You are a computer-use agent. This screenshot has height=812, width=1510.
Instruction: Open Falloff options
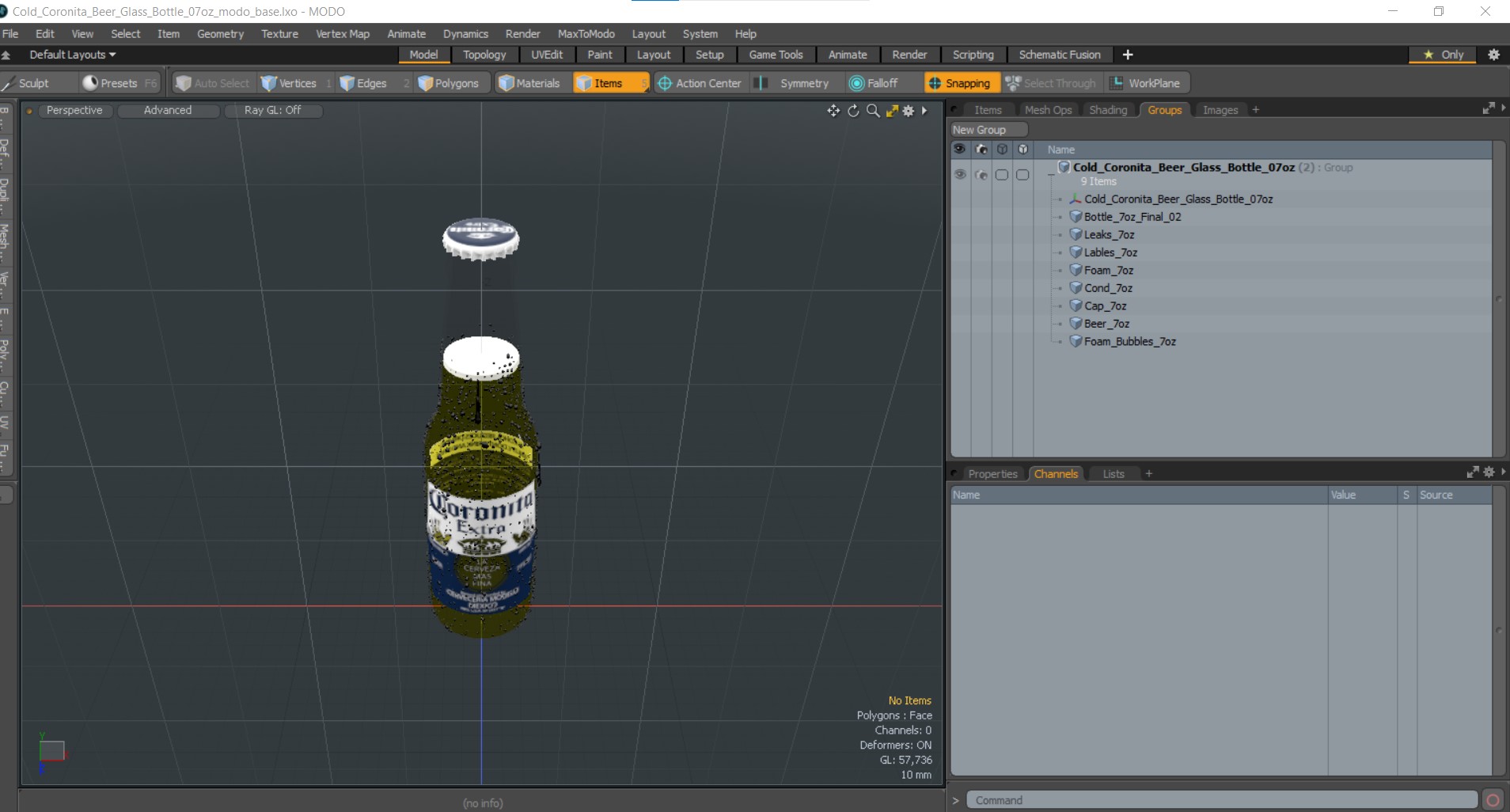(874, 83)
